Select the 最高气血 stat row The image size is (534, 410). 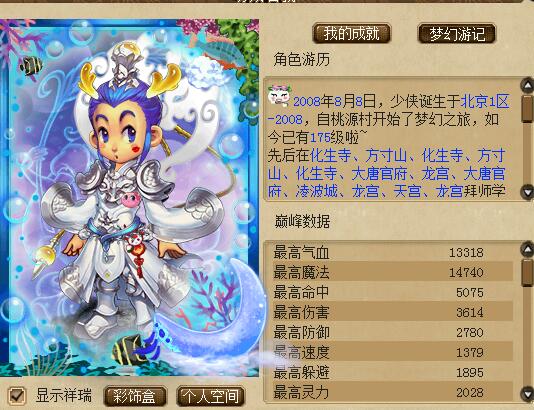(x=389, y=253)
